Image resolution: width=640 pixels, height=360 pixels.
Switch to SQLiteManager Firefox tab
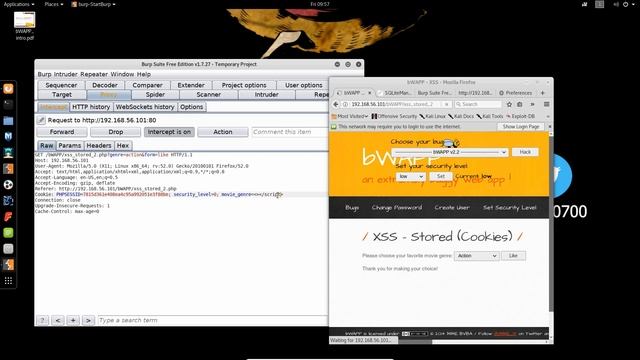(394, 93)
